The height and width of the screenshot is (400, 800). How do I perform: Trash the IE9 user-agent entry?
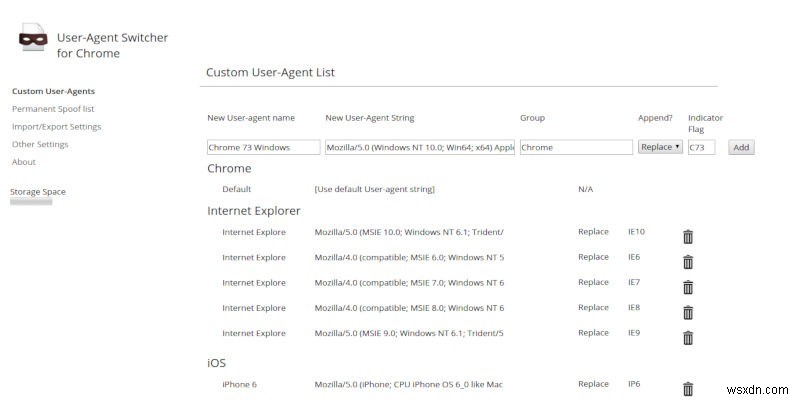(x=688, y=337)
